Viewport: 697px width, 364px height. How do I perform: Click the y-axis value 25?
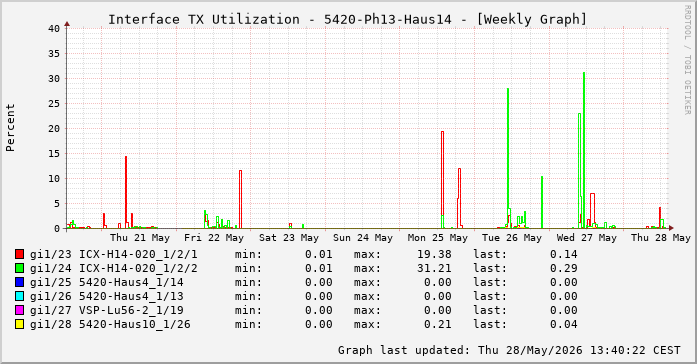click(54, 104)
